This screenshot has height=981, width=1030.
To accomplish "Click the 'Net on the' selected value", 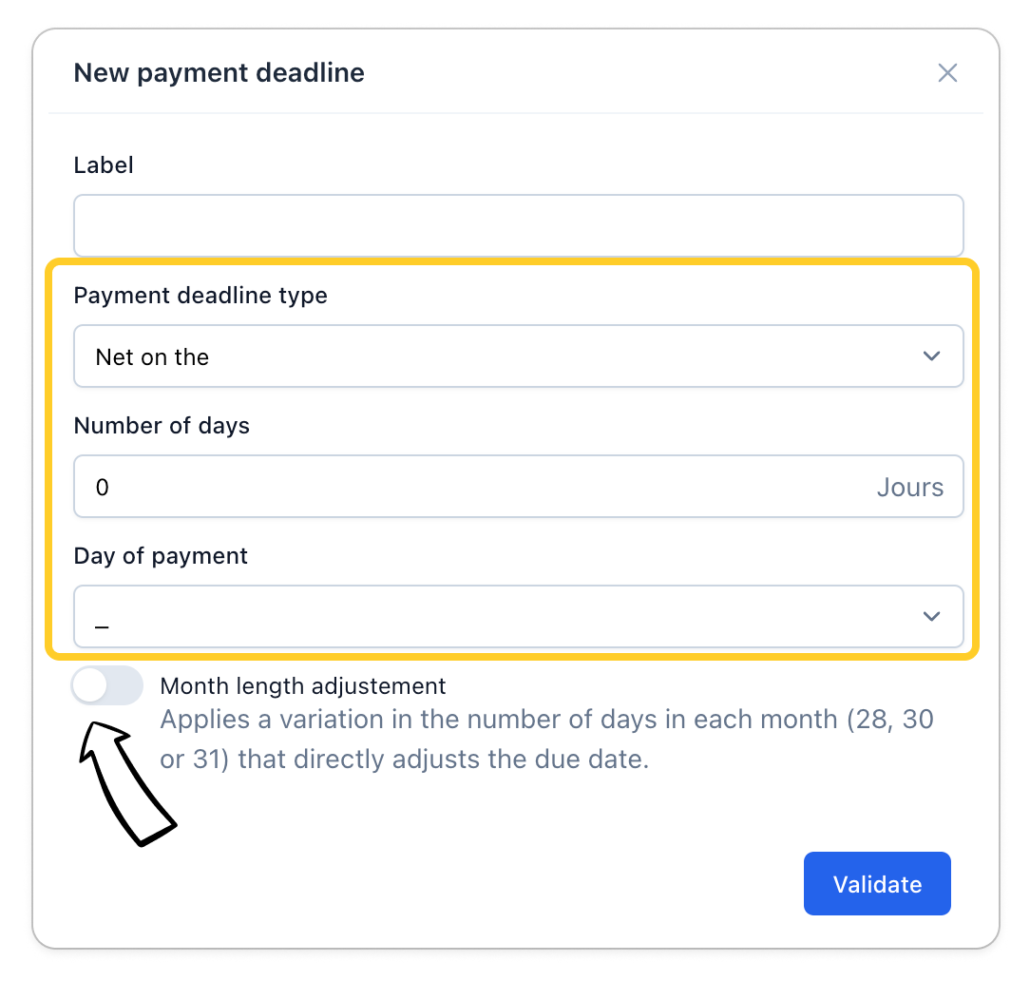I will tap(152, 357).
